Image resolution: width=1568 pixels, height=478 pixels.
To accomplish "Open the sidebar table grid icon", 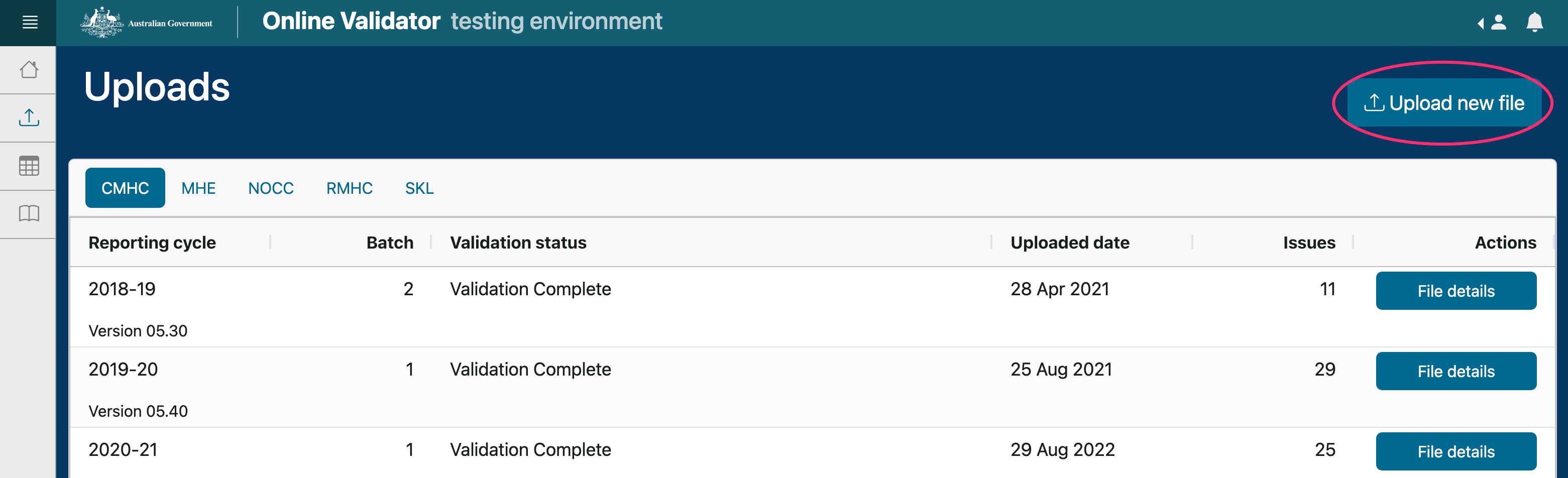I will (x=29, y=166).
